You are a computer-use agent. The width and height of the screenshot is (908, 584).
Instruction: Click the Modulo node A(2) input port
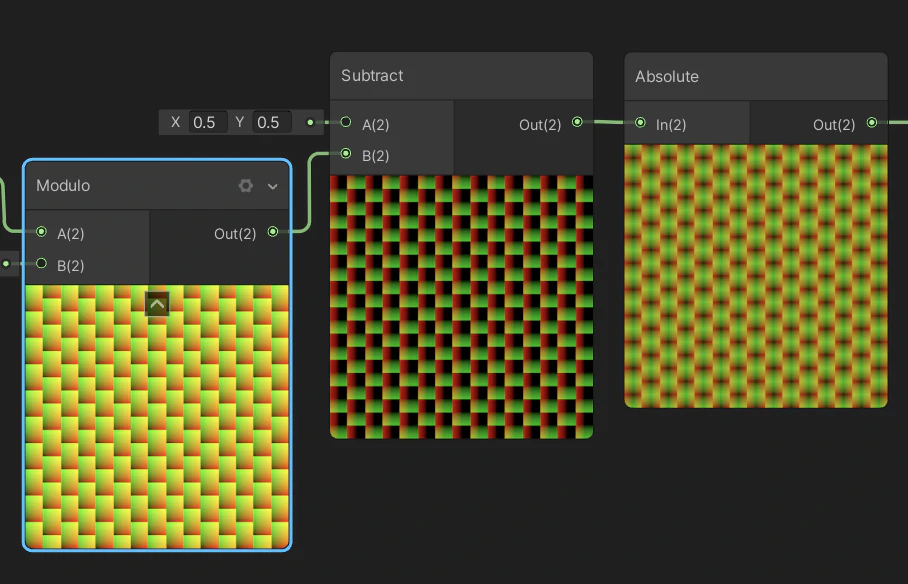point(41,232)
